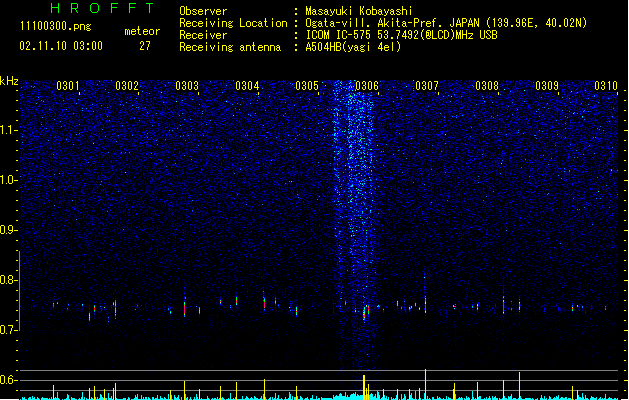Click the 0302 time marker
This screenshot has height=400, width=629.
tap(127, 86)
